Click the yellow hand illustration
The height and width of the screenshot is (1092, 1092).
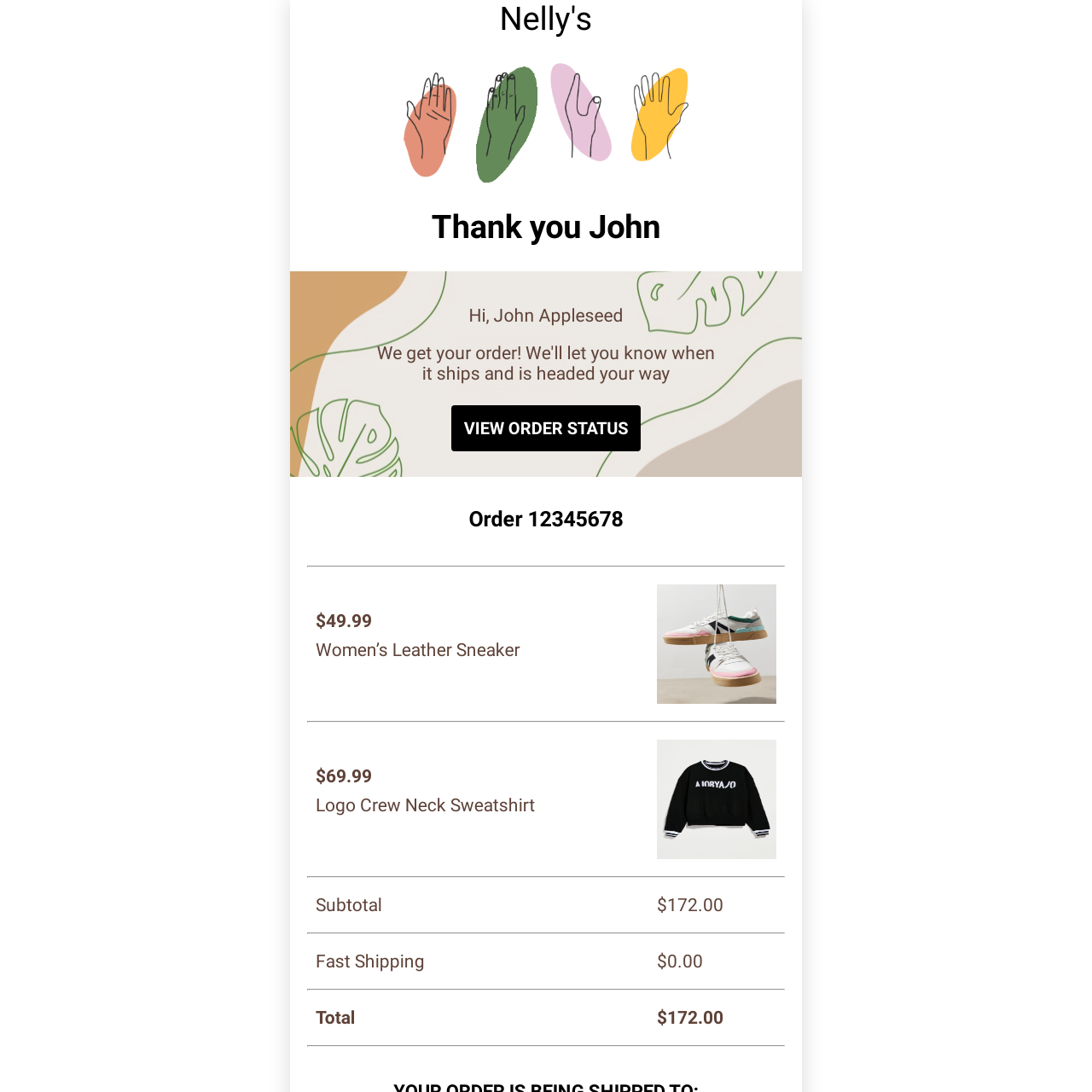point(659,114)
